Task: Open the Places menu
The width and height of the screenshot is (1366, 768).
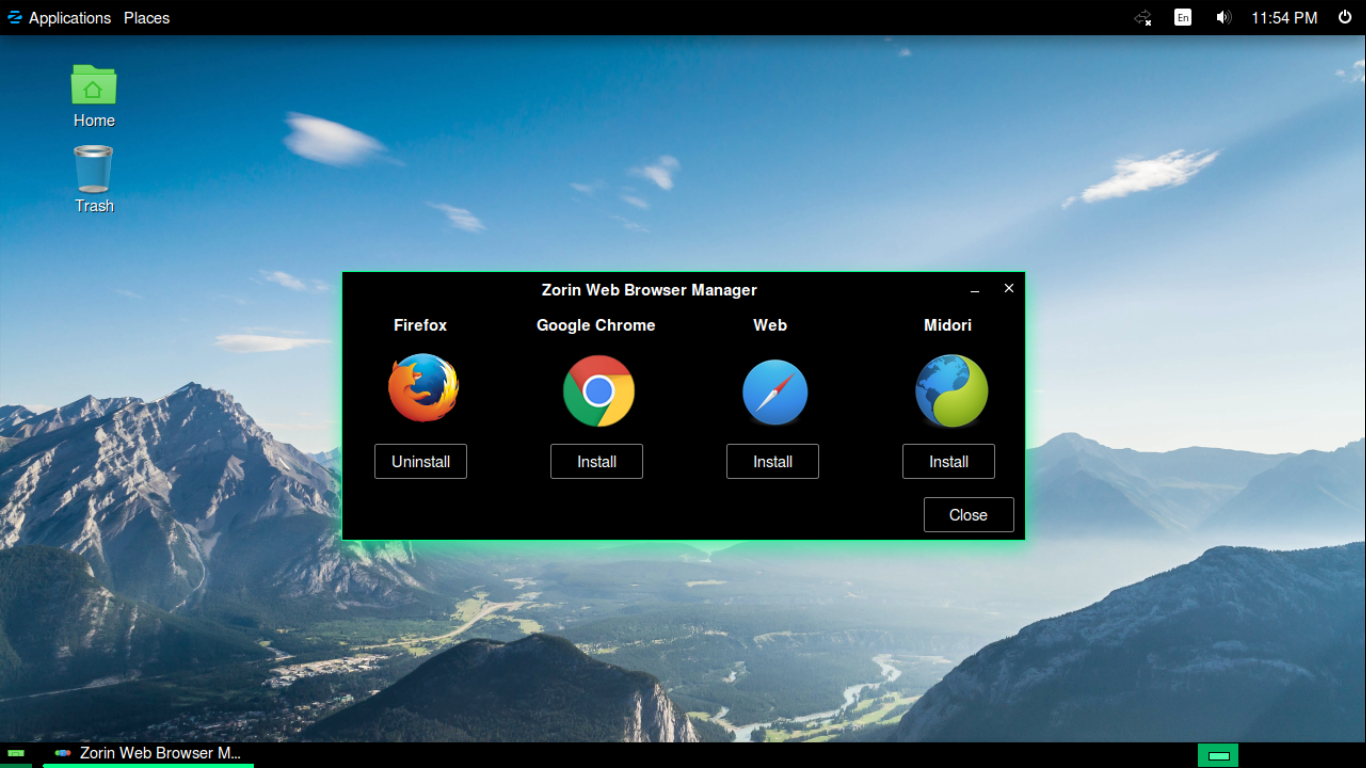Action: [x=147, y=18]
